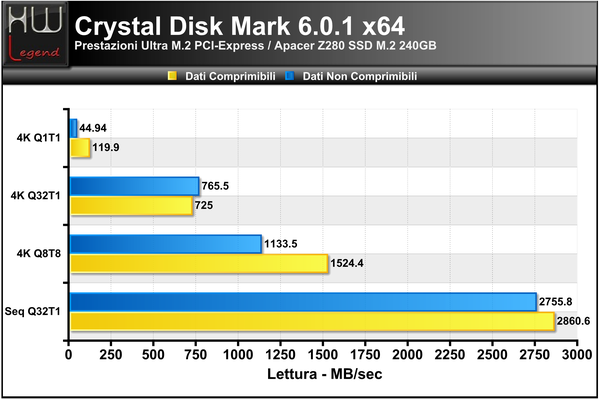Click the yellow Dati Comprimibili legend swatch
This screenshot has width=600, height=399.
172,76
